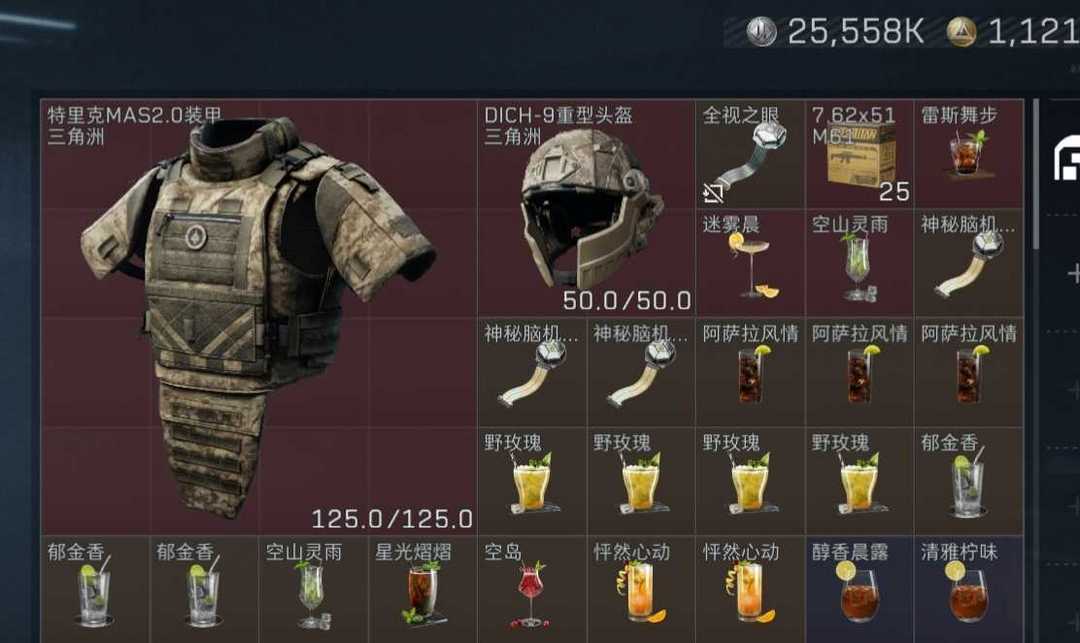Select the first 怦然心动 orange cocktail
1080x643 pixels.
tap(641, 591)
